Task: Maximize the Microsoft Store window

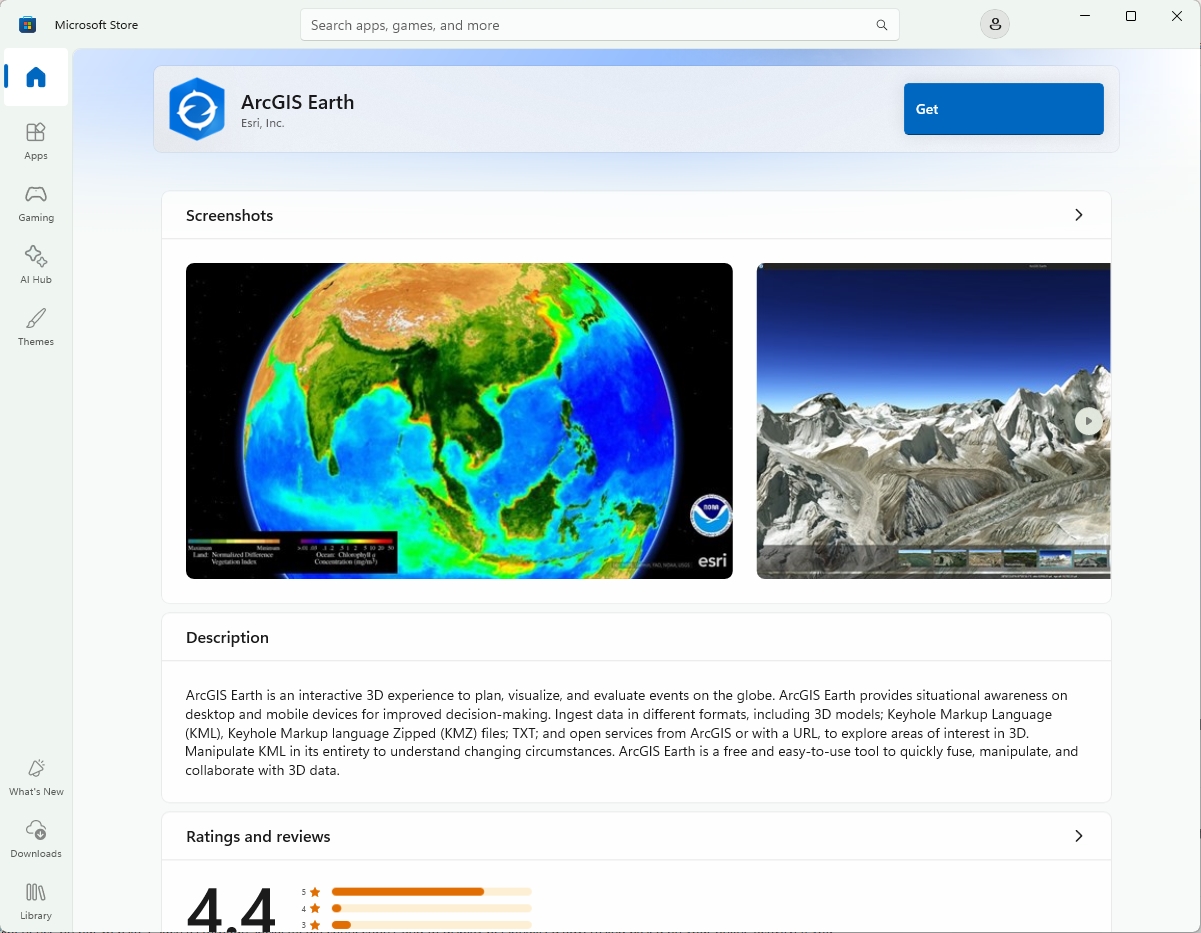Action: 1131,16
